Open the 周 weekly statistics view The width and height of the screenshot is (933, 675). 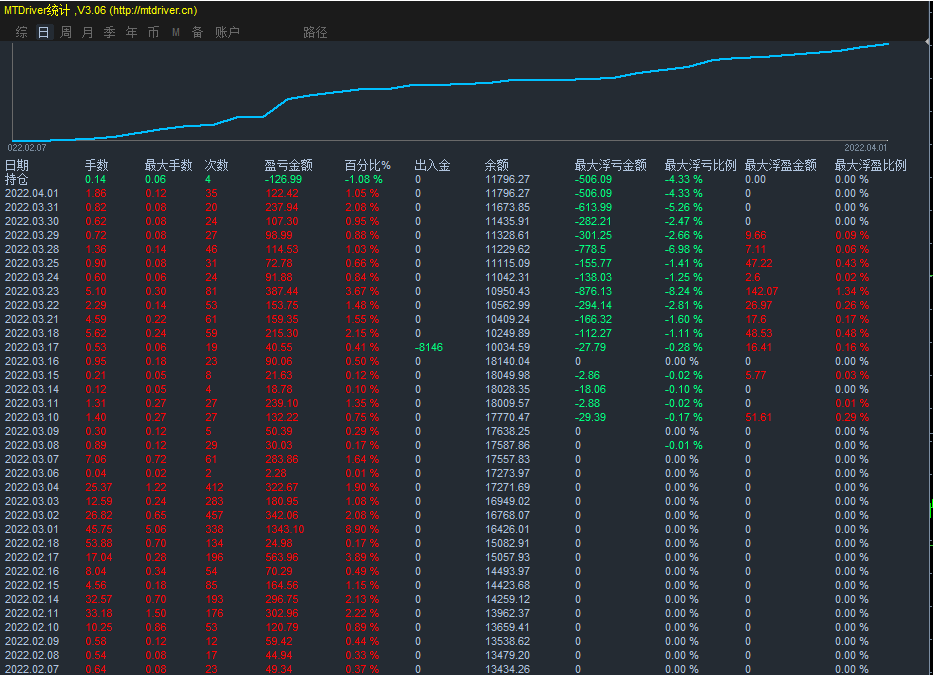[x=66, y=32]
